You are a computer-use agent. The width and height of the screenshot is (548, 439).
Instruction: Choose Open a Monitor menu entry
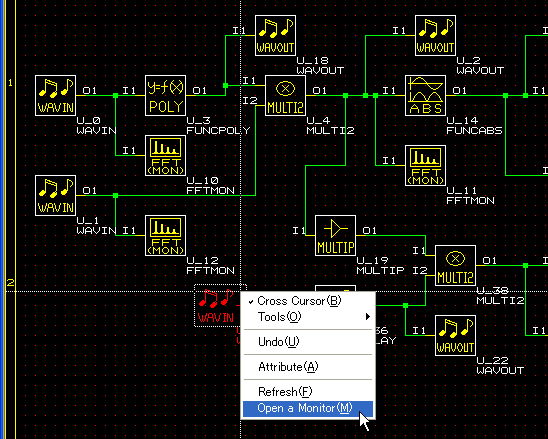[x=308, y=409]
